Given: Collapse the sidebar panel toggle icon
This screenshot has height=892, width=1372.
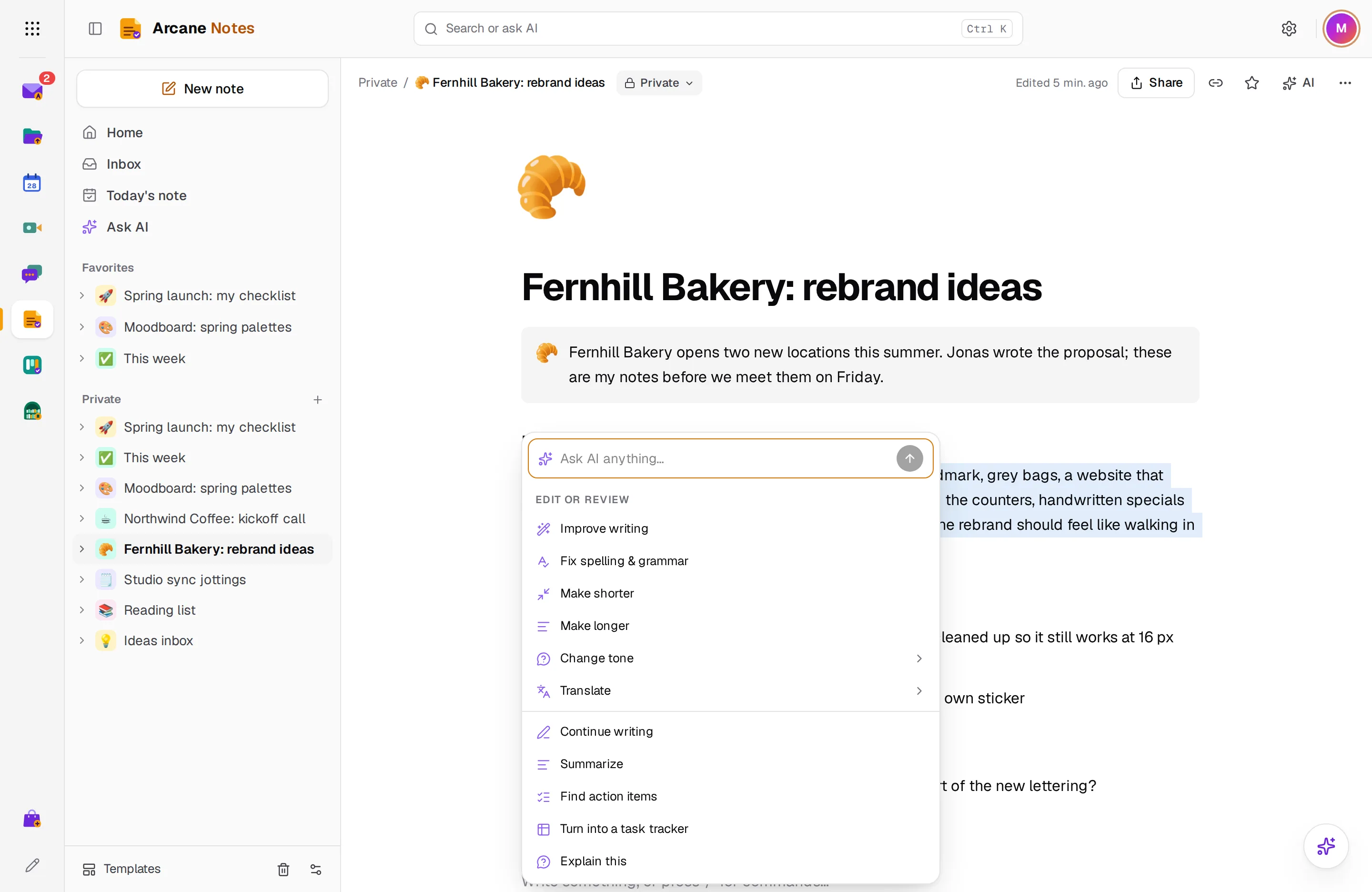Looking at the screenshot, I should click(95, 28).
